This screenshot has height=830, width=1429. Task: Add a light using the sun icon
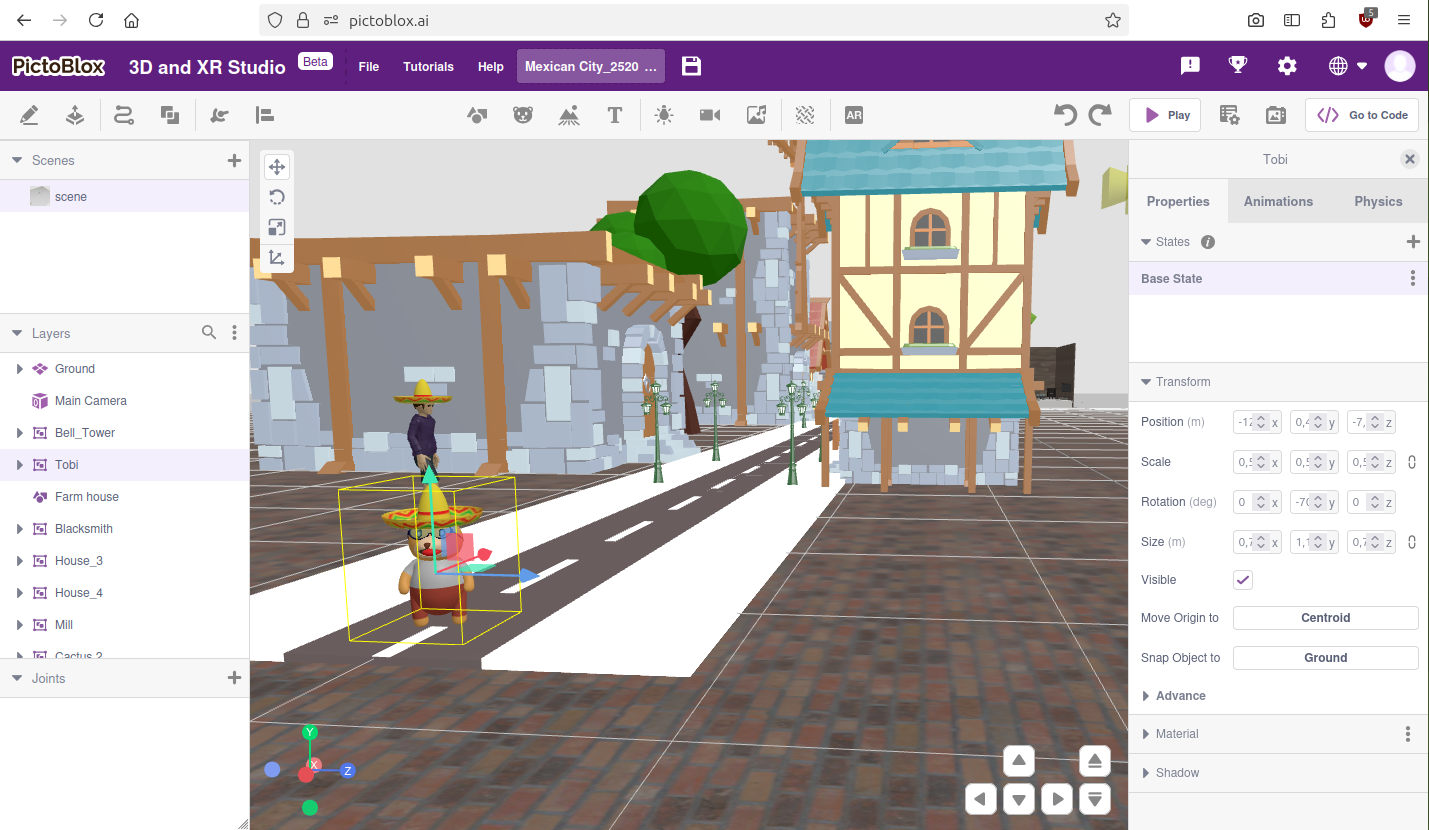pyautogui.click(x=663, y=115)
